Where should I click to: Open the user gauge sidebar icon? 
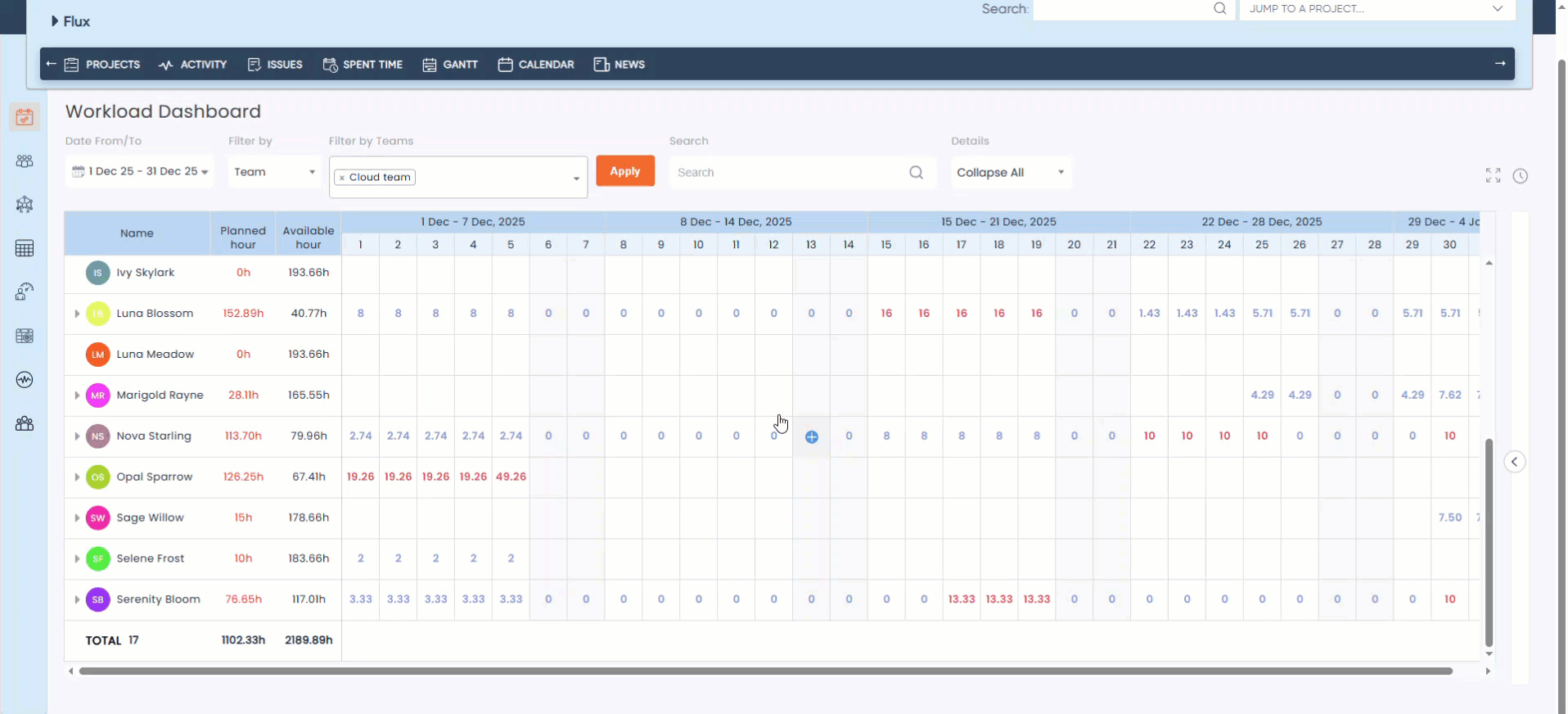[x=25, y=291]
